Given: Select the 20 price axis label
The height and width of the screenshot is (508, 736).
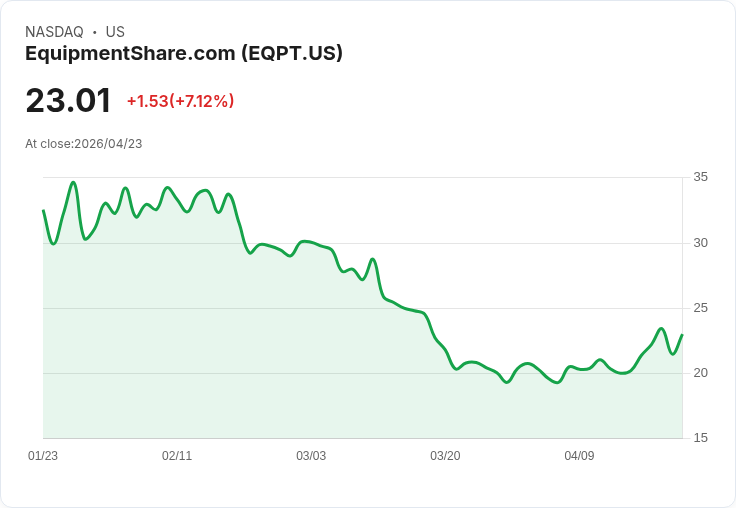Looking at the screenshot, I should (x=701, y=373).
